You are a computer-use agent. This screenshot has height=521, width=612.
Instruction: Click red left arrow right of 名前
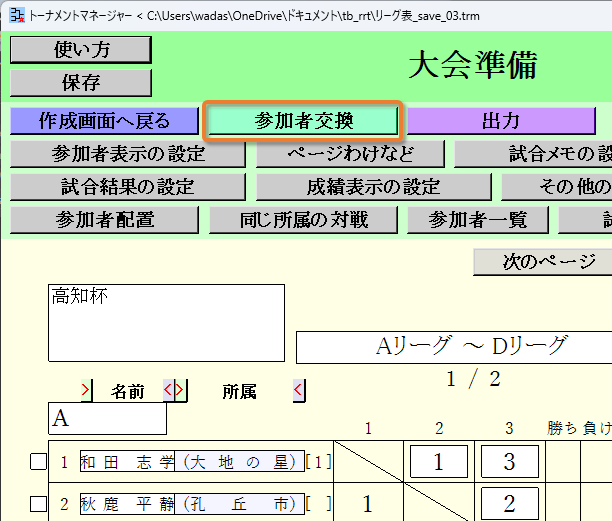click(x=168, y=390)
